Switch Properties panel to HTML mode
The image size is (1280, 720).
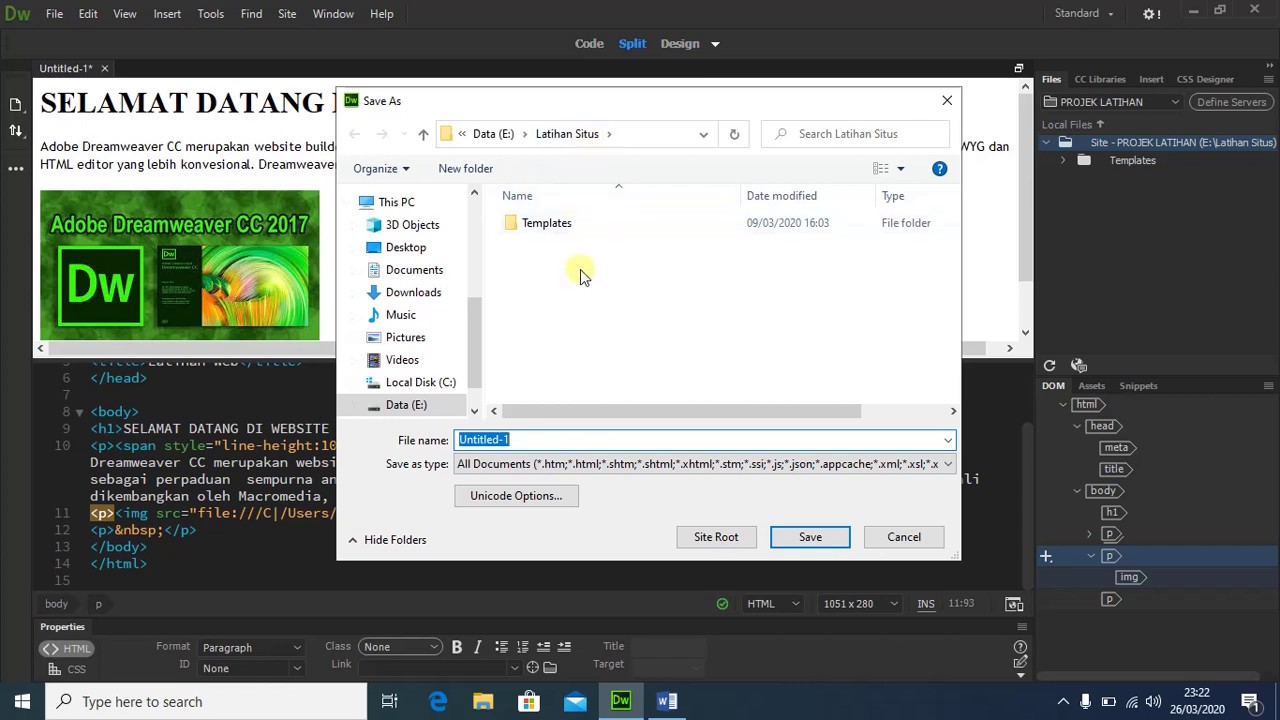tap(67, 648)
